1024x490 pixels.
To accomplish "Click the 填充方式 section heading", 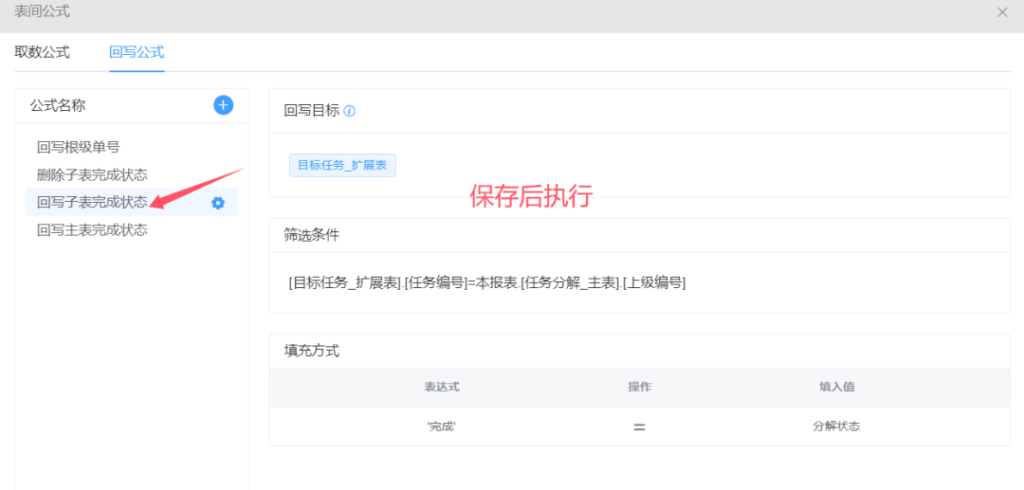I will click(x=312, y=351).
